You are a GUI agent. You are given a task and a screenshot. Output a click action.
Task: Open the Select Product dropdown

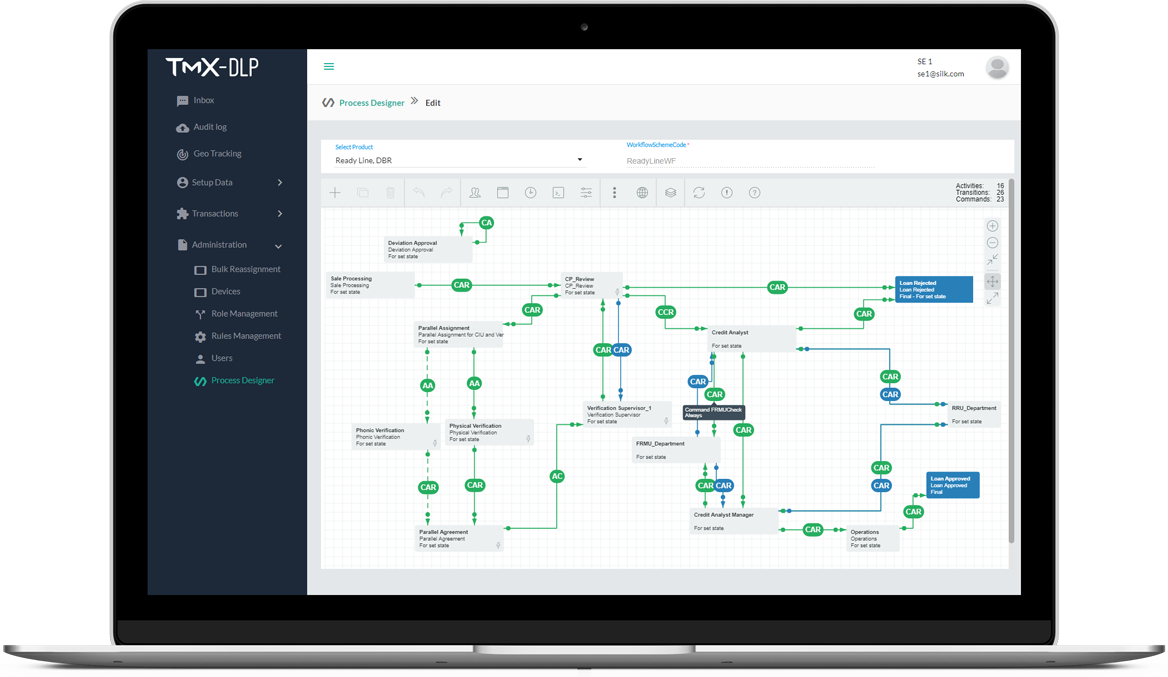click(460, 159)
